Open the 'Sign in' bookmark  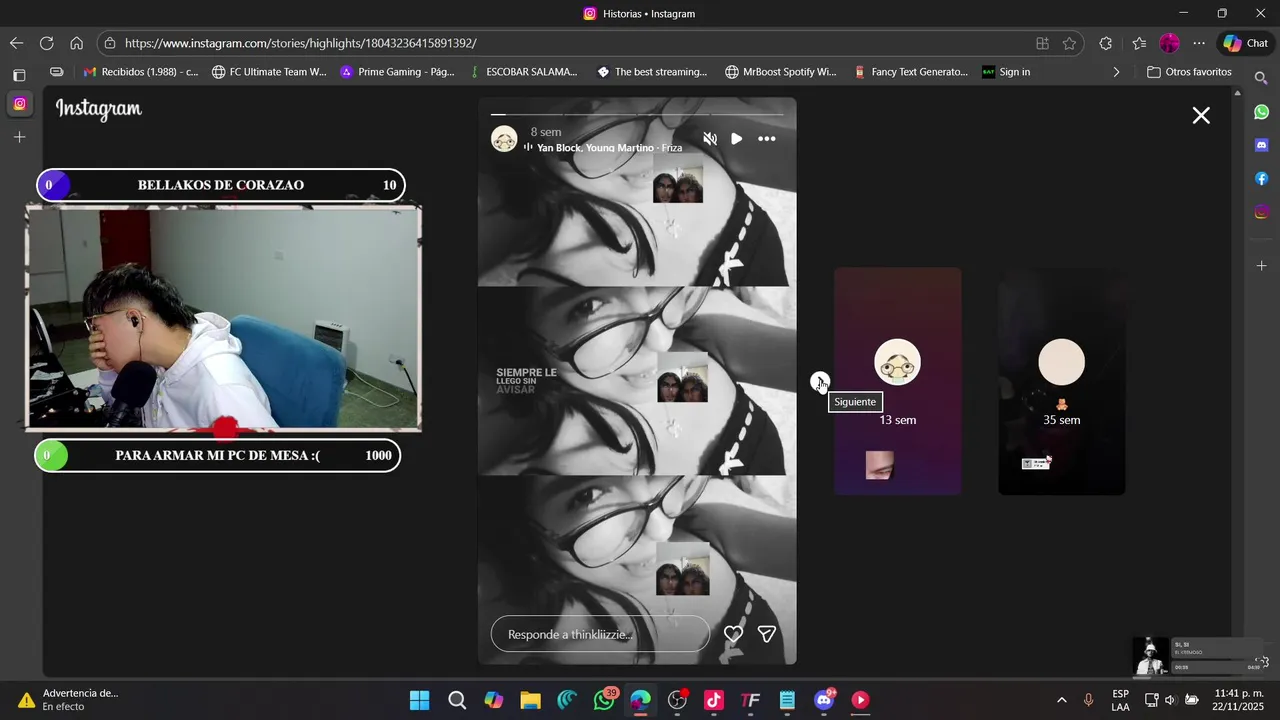tap(1006, 72)
